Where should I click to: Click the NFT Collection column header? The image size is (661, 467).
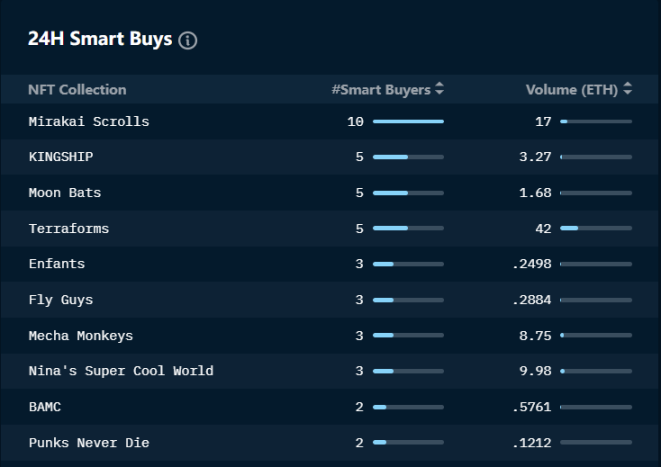coord(77,90)
